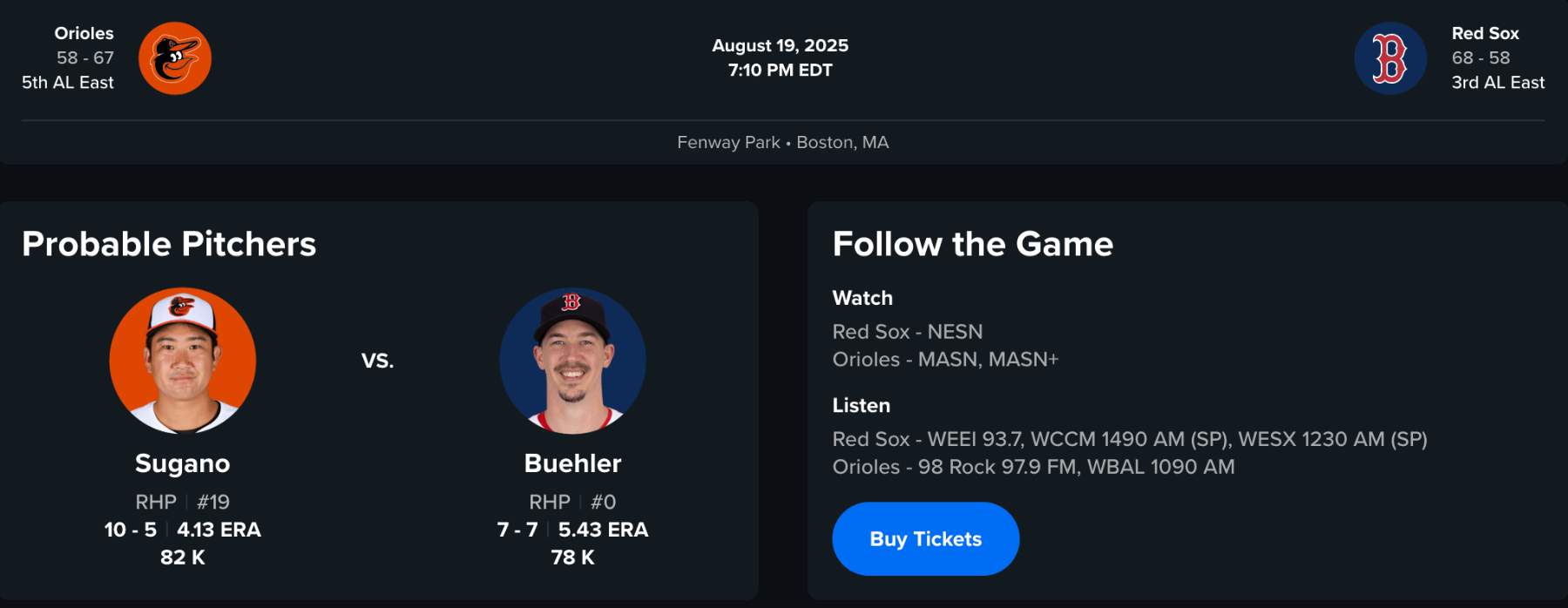Select pitcher name Buehler
The image size is (1568, 608).
(572, 463)
